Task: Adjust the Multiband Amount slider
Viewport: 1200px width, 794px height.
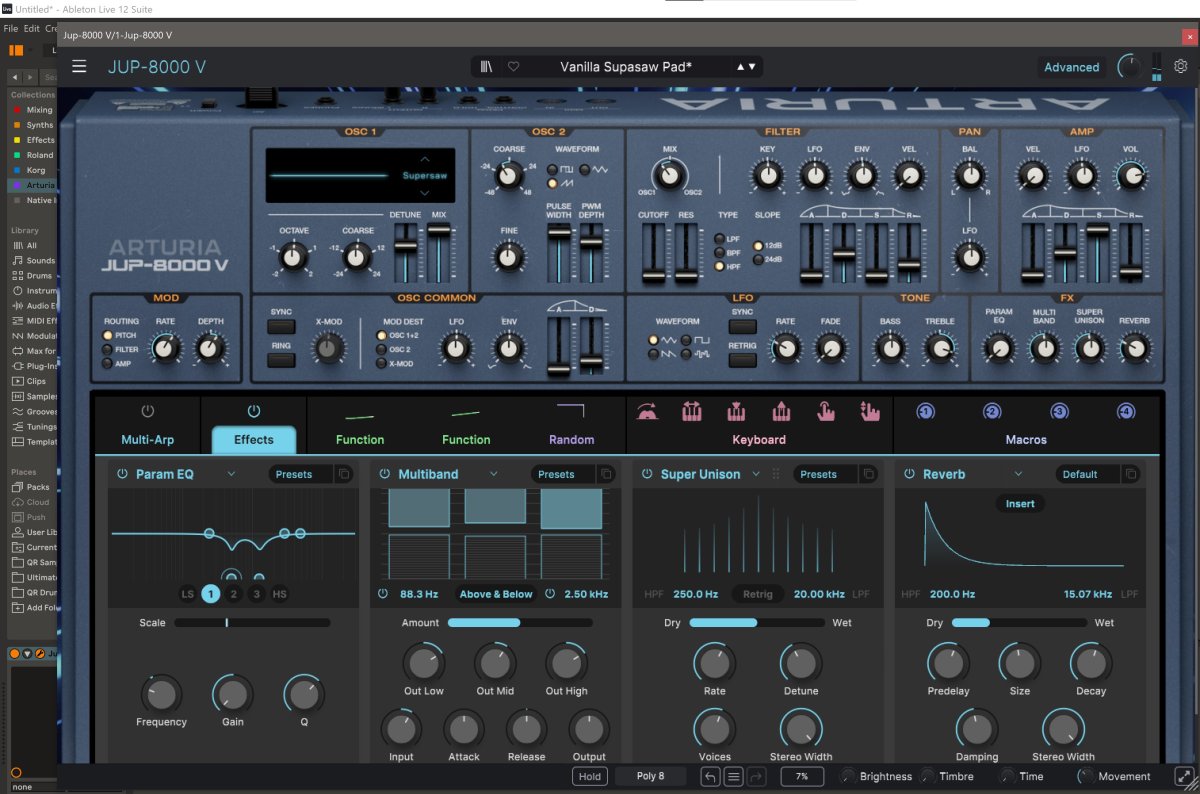Action: tap(519, 622)
